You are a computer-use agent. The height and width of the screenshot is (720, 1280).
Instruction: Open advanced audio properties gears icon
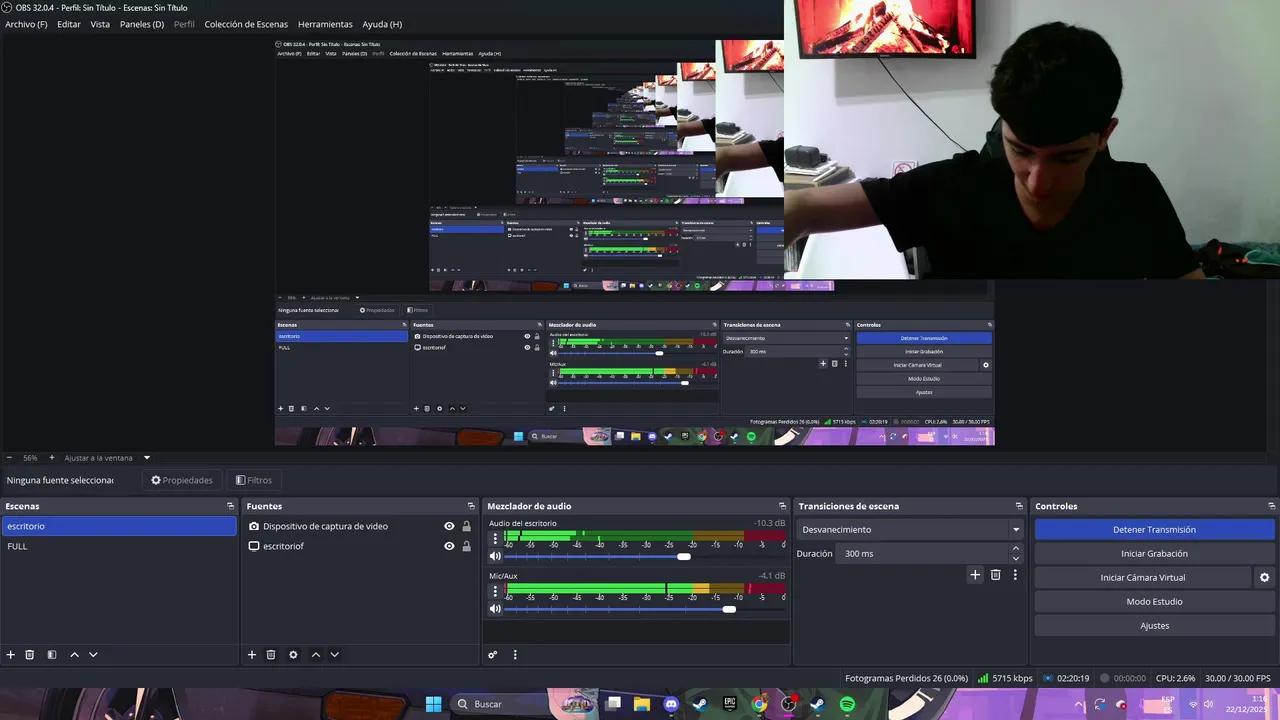tap(493, 655)
